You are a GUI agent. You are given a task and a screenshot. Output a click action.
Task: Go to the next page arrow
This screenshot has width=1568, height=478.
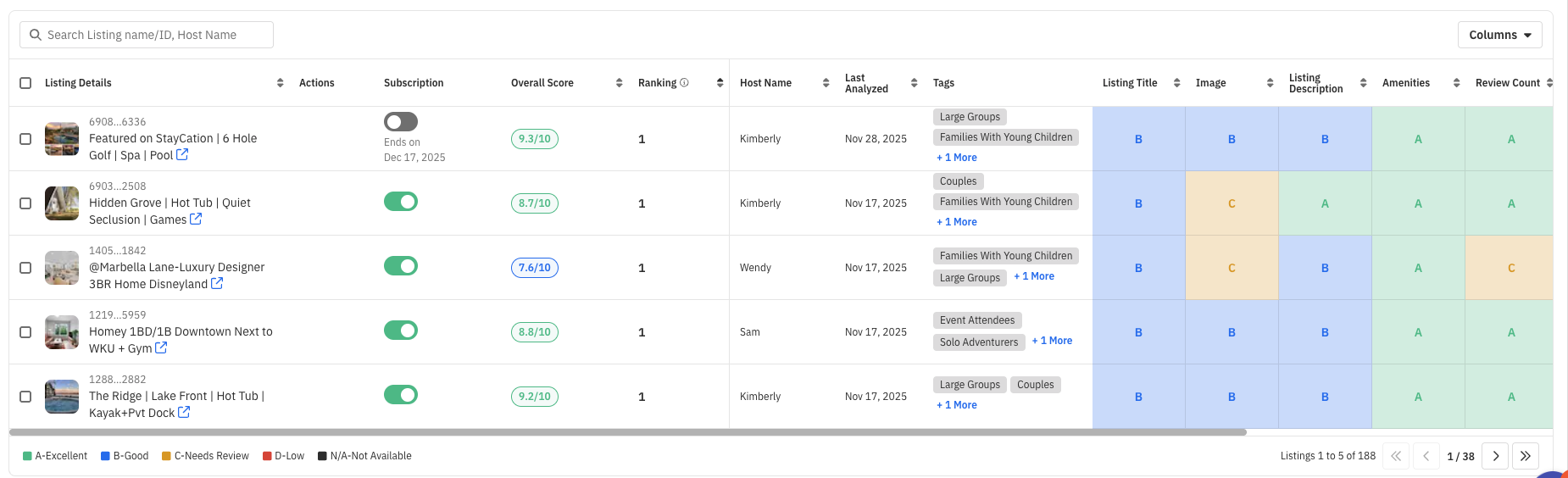[x=1496, y=456]
